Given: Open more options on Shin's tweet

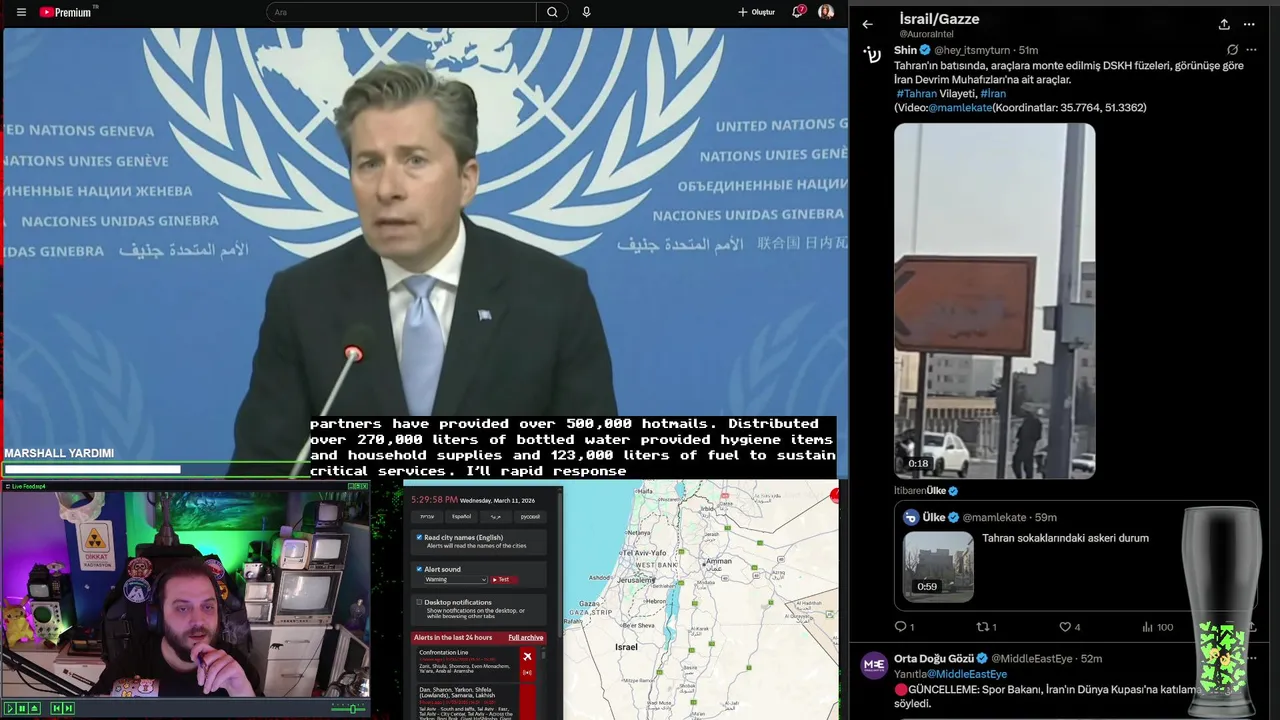Looking at the screenshot, I should [1251, 50].
